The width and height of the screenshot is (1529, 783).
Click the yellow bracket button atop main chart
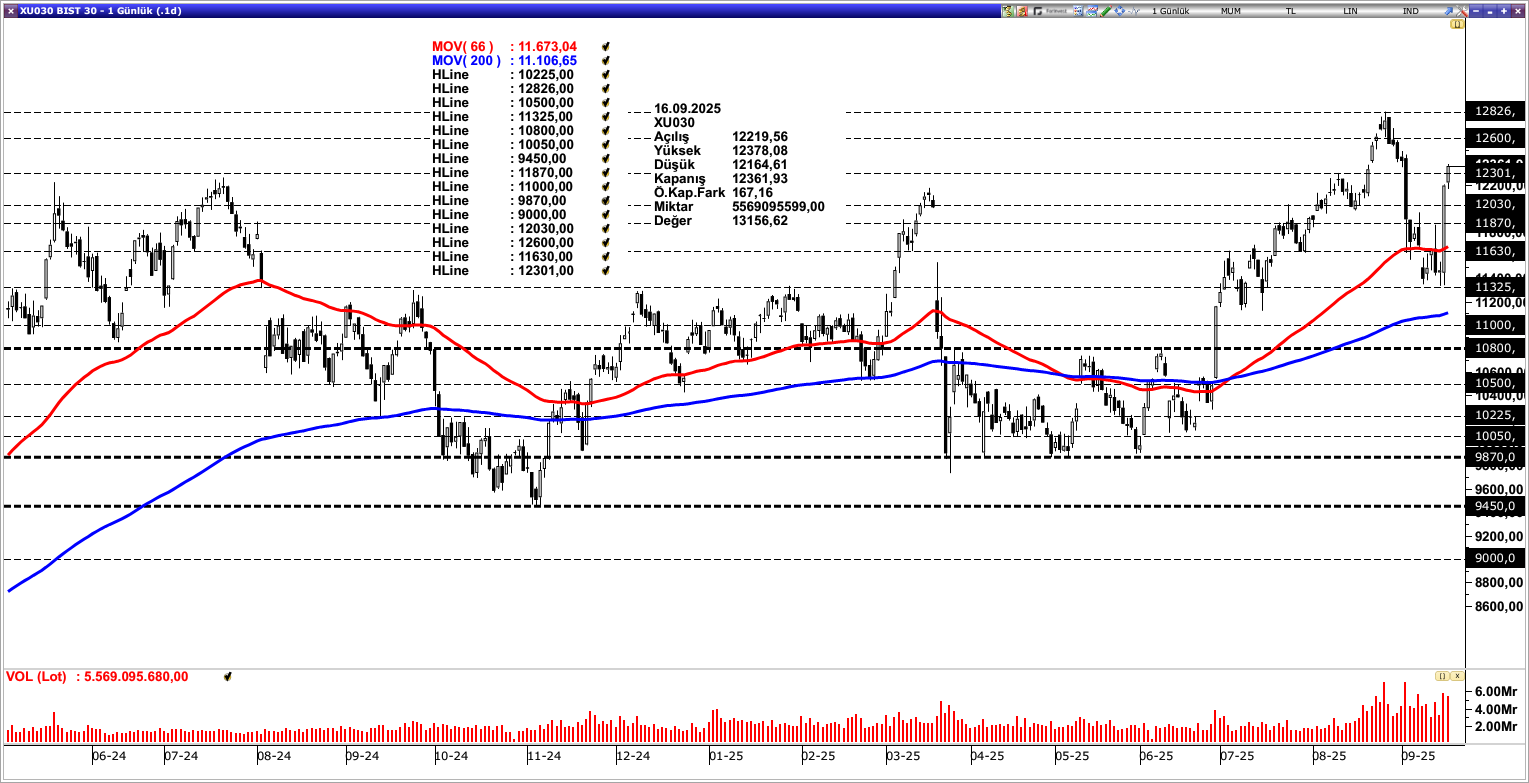1457,24
